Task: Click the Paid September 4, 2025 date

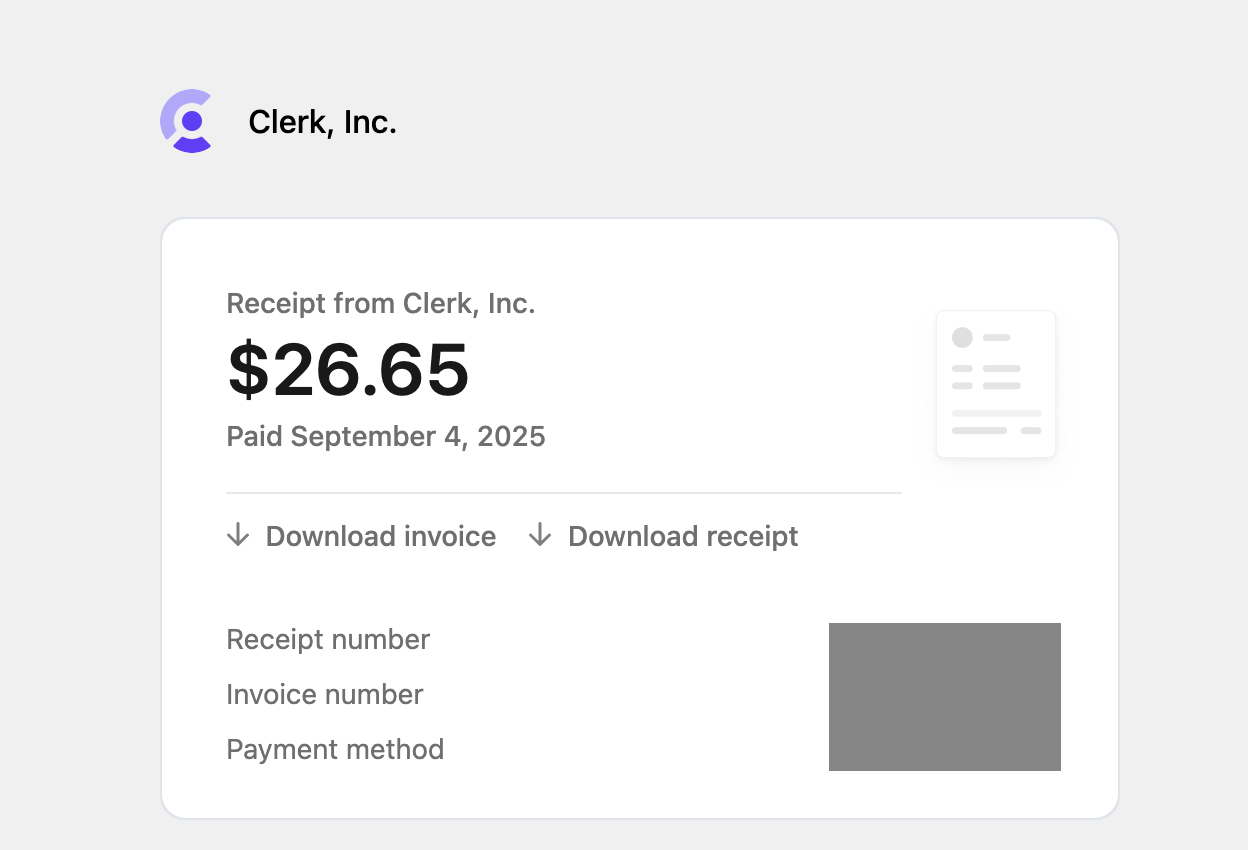Action: [x=386, y=437]
